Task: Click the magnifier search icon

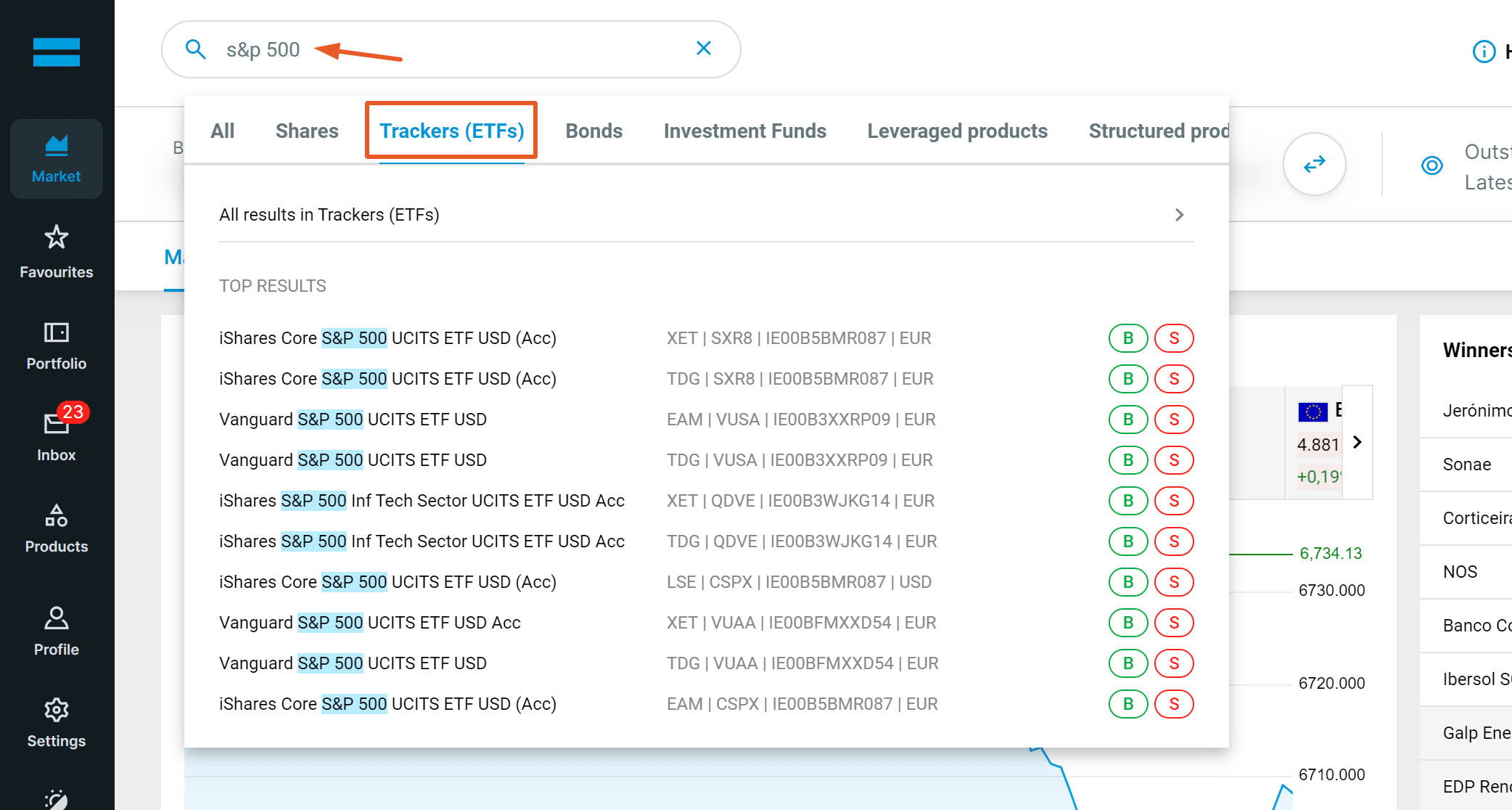Action: [195, 49]
